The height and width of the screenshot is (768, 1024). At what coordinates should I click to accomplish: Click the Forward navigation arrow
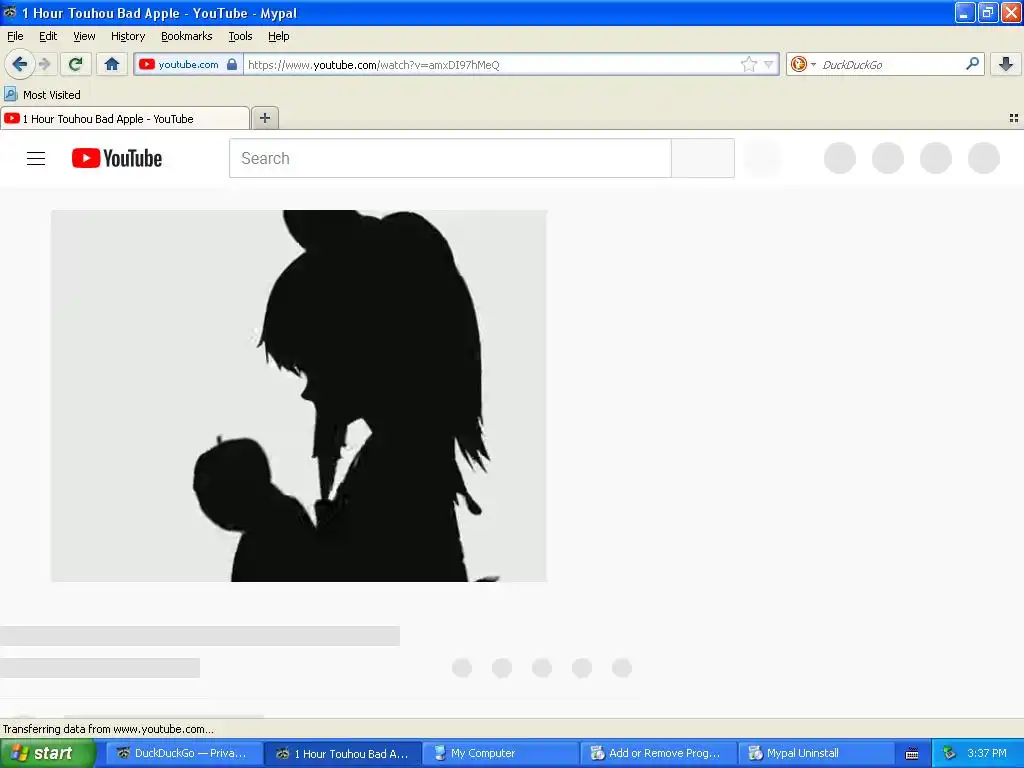point(44,64)
